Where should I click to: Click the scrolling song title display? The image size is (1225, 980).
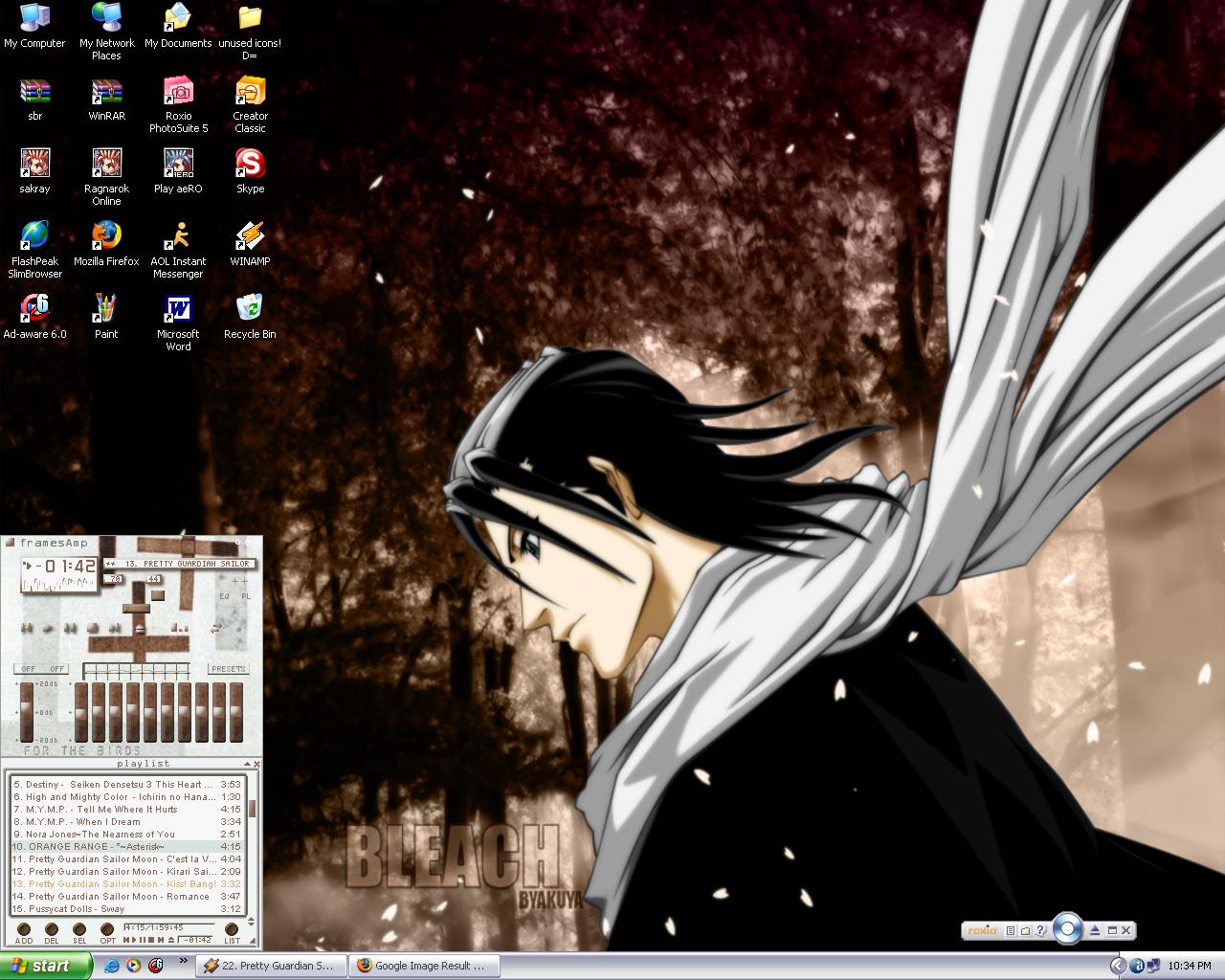click(179, 564)
